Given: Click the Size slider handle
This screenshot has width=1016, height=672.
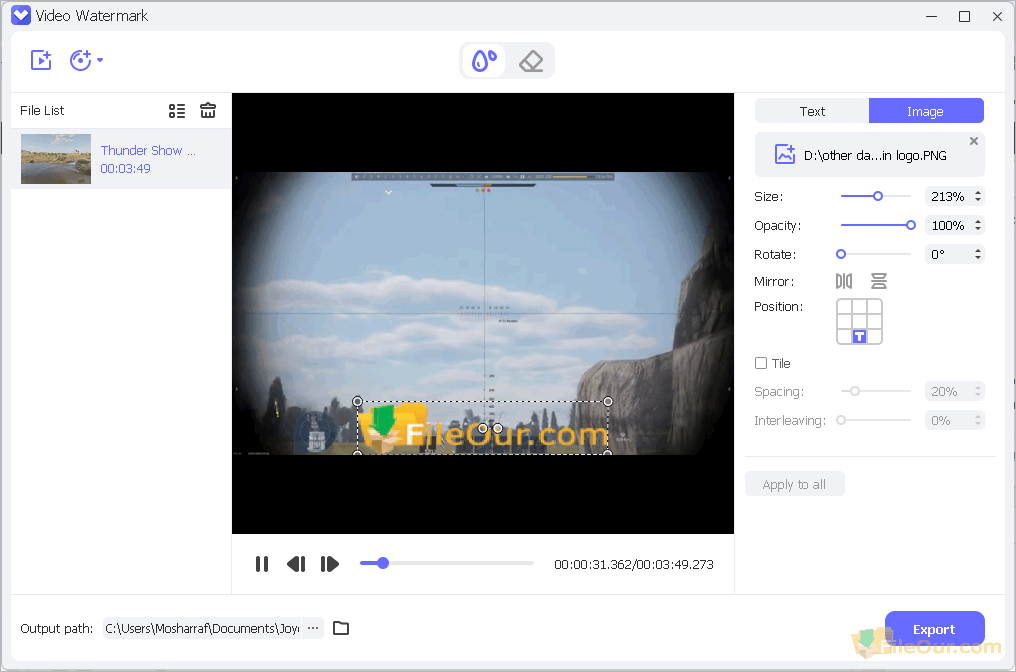Looking at the screenshot, I should [x=878, y=196].
